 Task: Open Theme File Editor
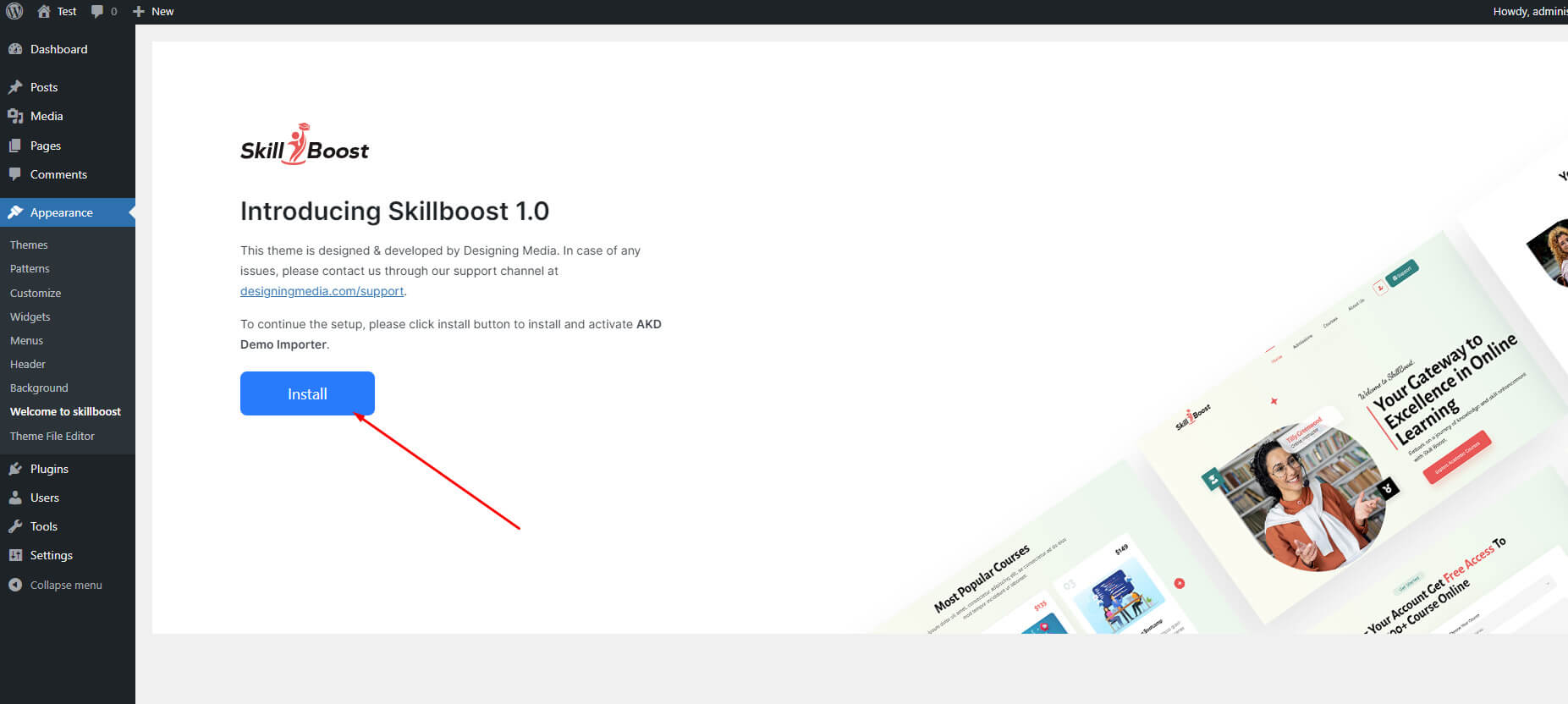point(52,436)
